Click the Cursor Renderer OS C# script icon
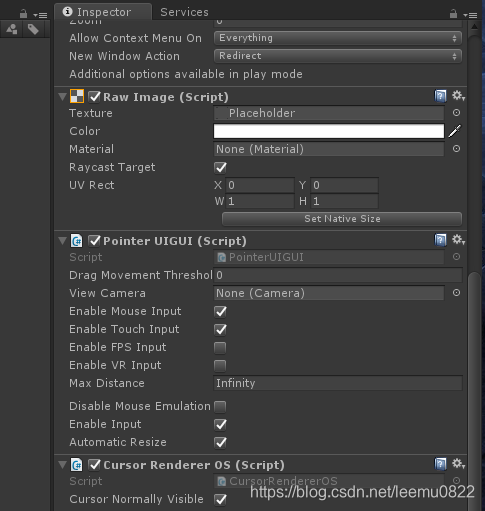Screen dimensions: 485x511 (x=76, y=465)
